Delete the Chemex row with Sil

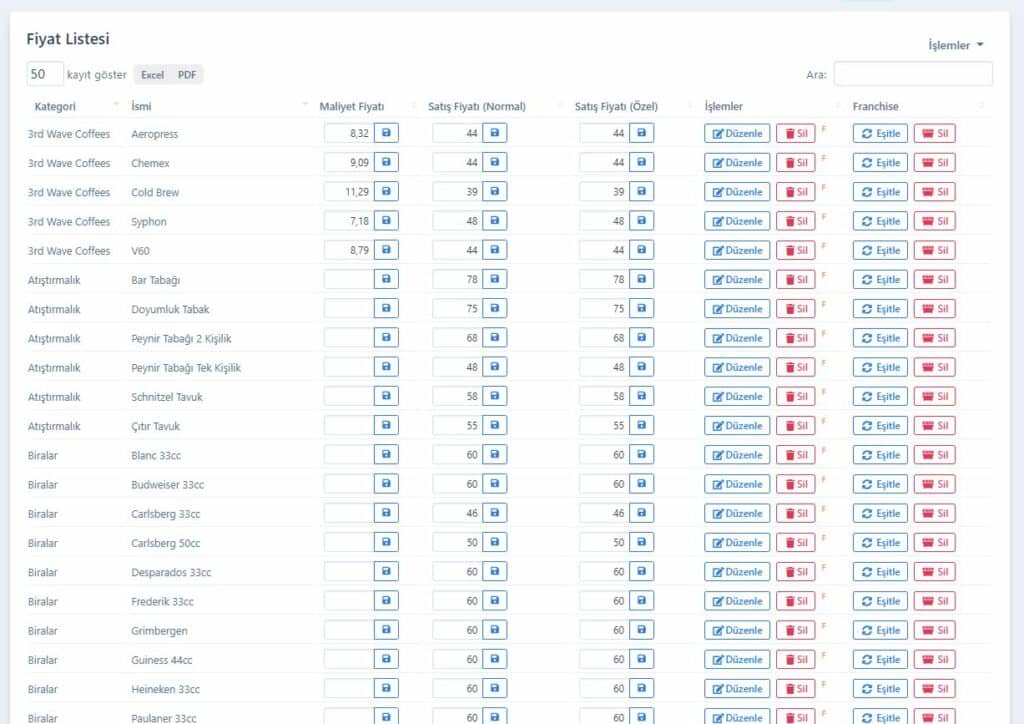(x=795, y=163)
